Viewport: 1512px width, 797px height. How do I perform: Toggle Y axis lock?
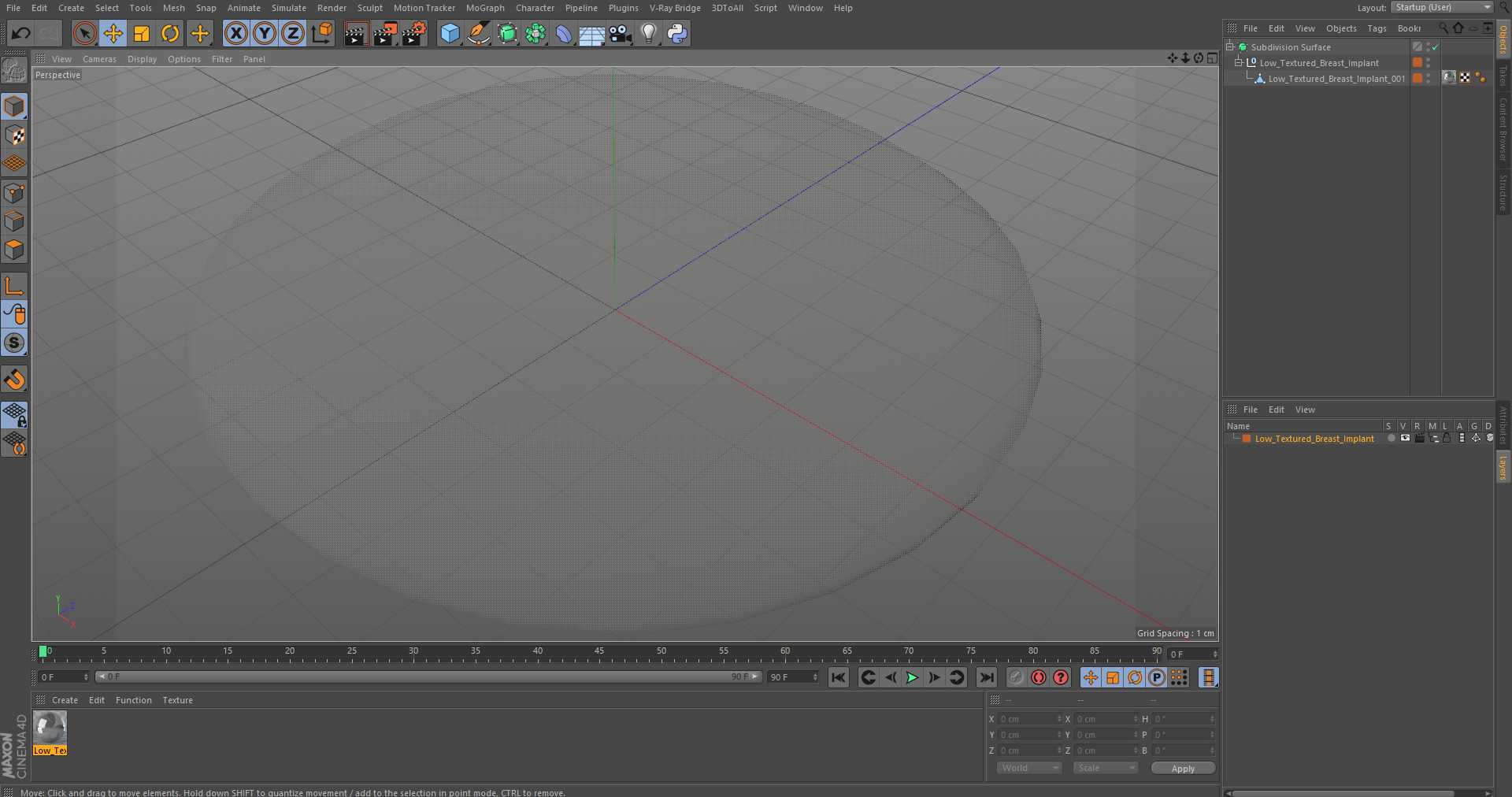pos(265,33)
